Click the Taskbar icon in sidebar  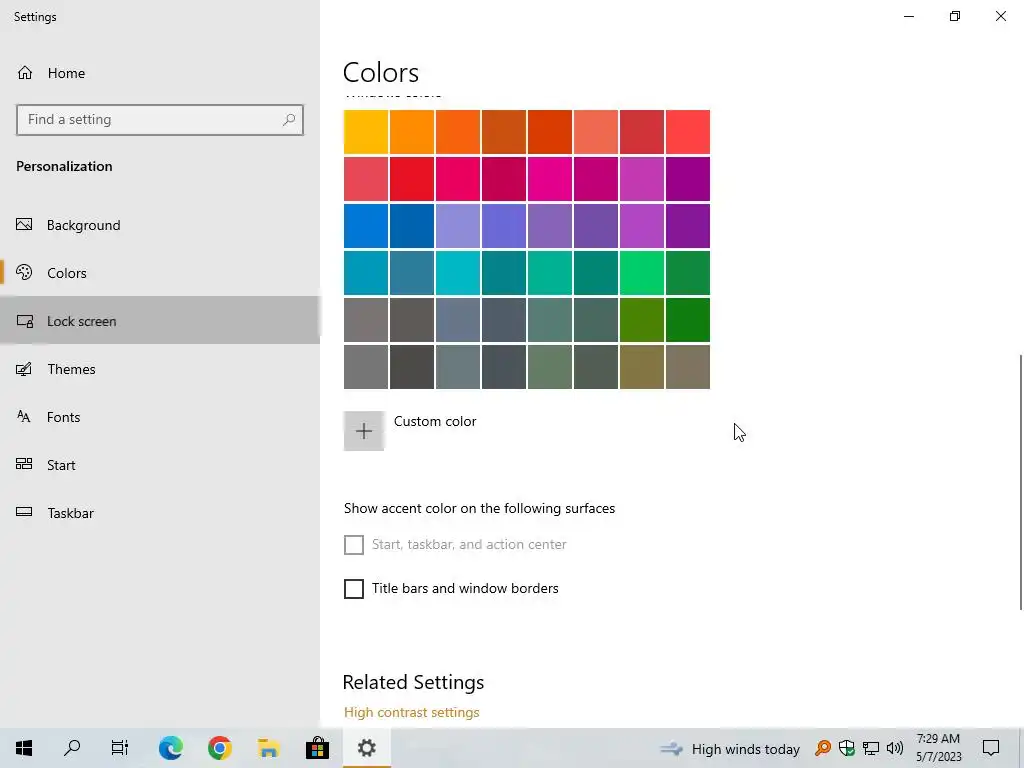[x=24, y=512]
